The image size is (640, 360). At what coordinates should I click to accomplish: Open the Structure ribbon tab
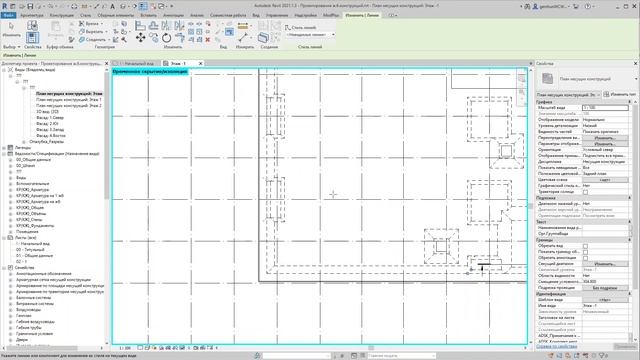pos(62,15)
